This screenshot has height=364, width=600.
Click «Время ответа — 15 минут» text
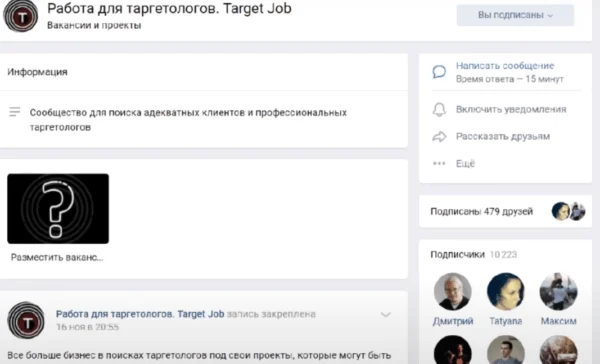tap(510, 79)
